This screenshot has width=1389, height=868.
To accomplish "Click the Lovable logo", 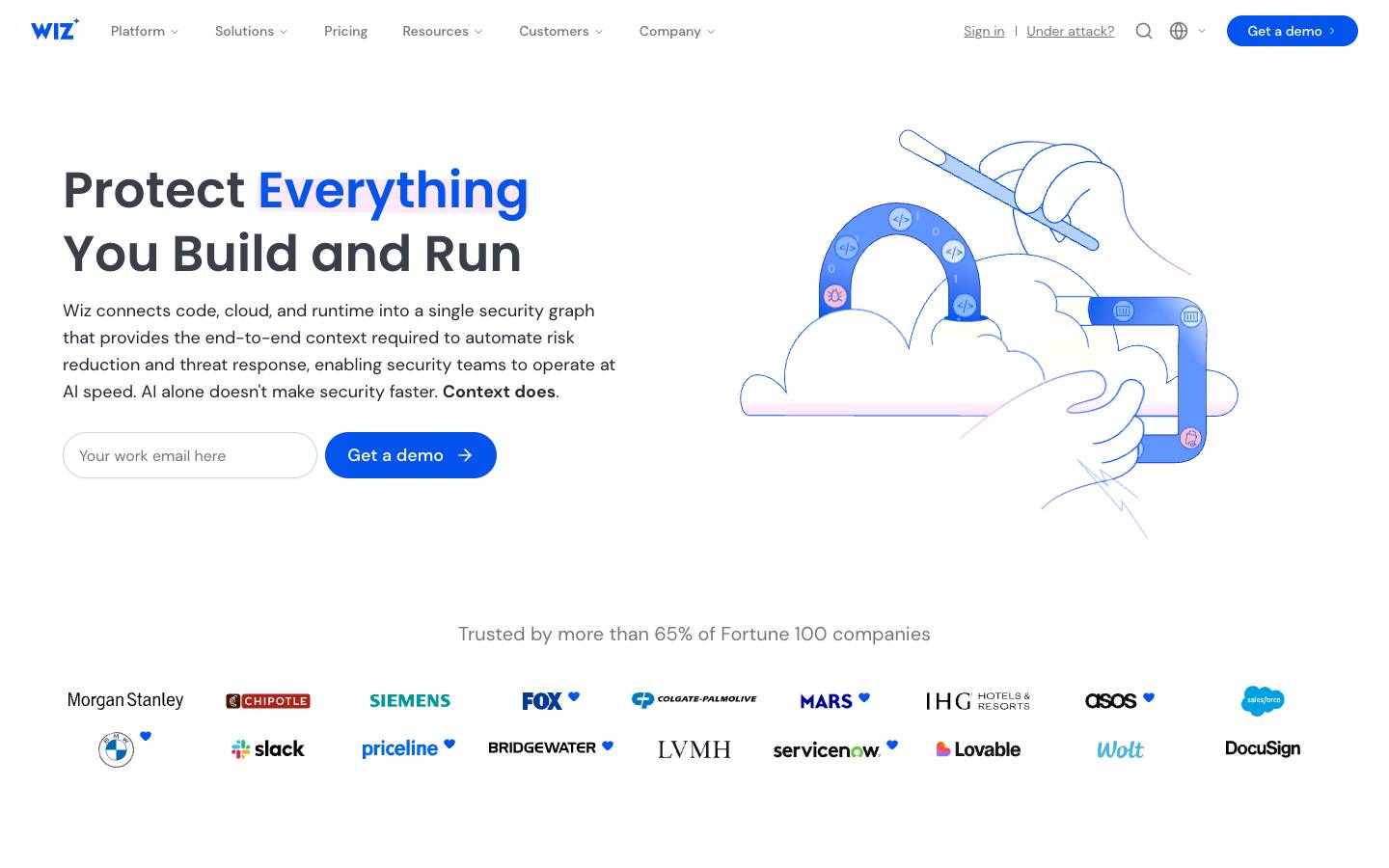I will click(978, 749).
